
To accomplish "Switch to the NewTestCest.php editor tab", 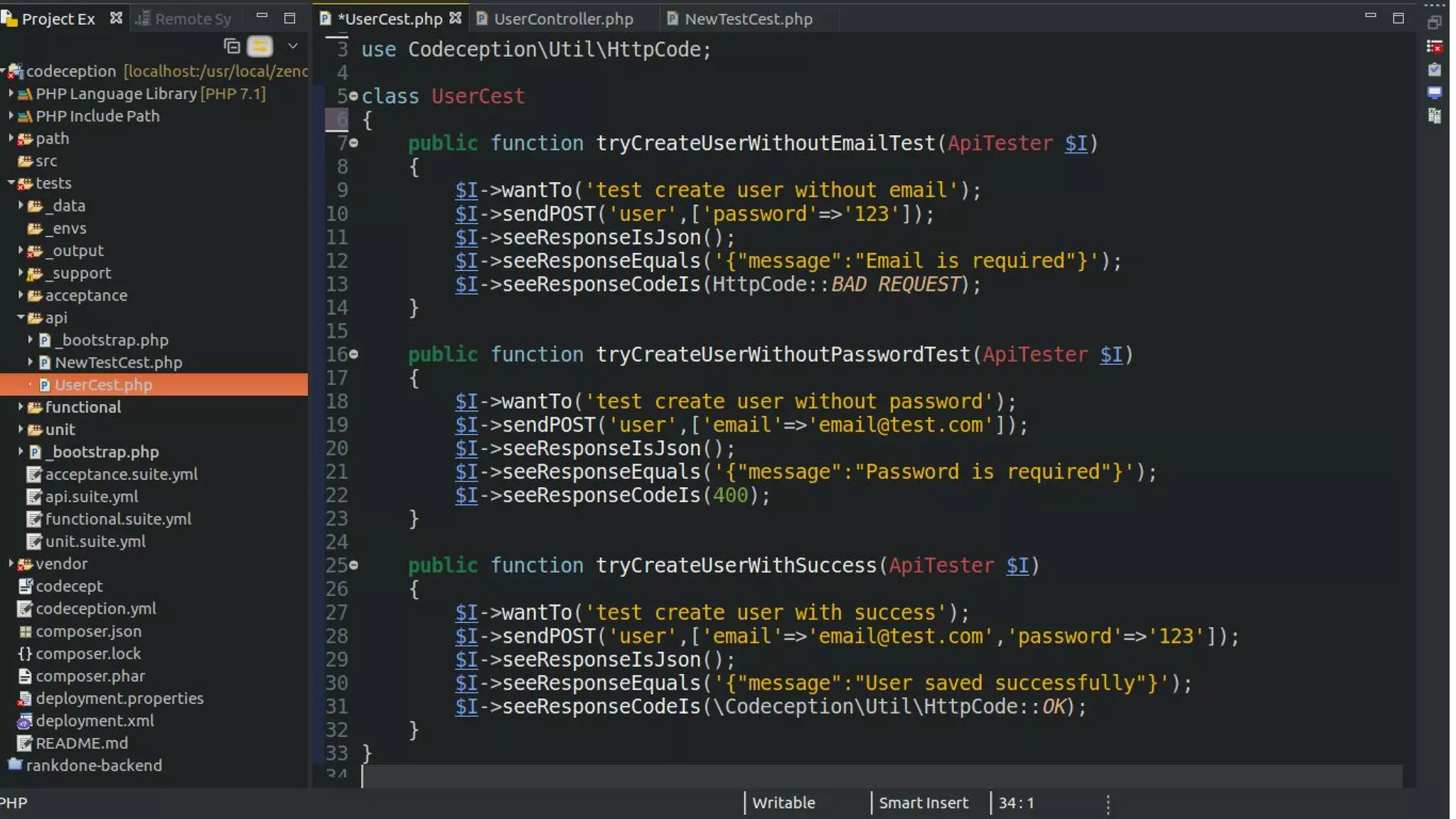I will [x=748, y=19].
